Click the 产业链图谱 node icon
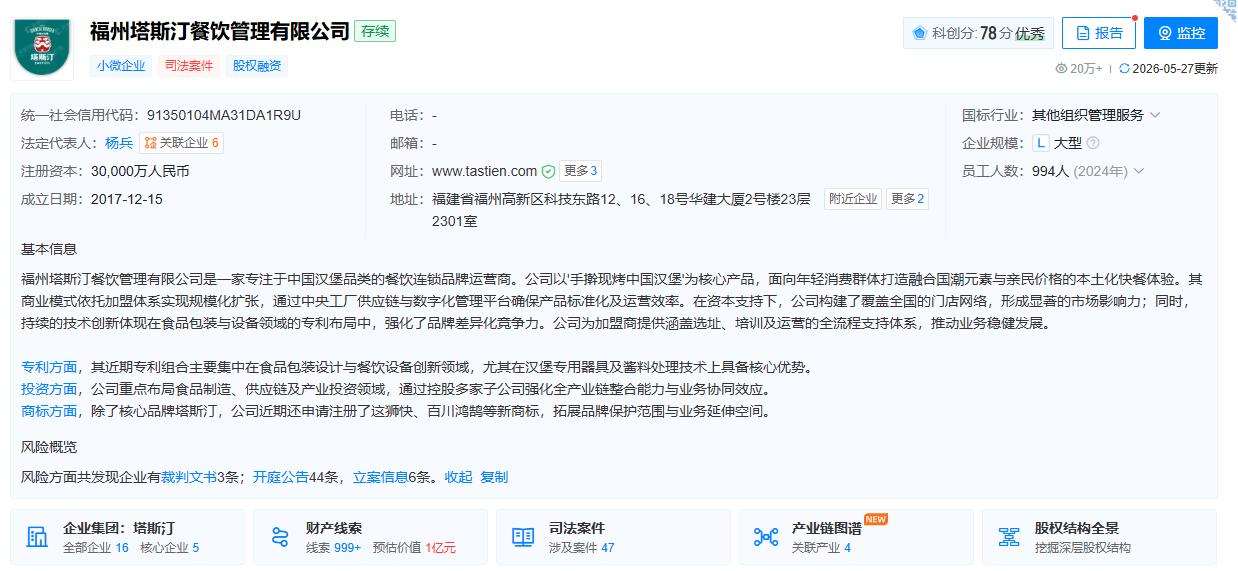The width and height of the screenshot is (1238, 571). pos(766,537)
